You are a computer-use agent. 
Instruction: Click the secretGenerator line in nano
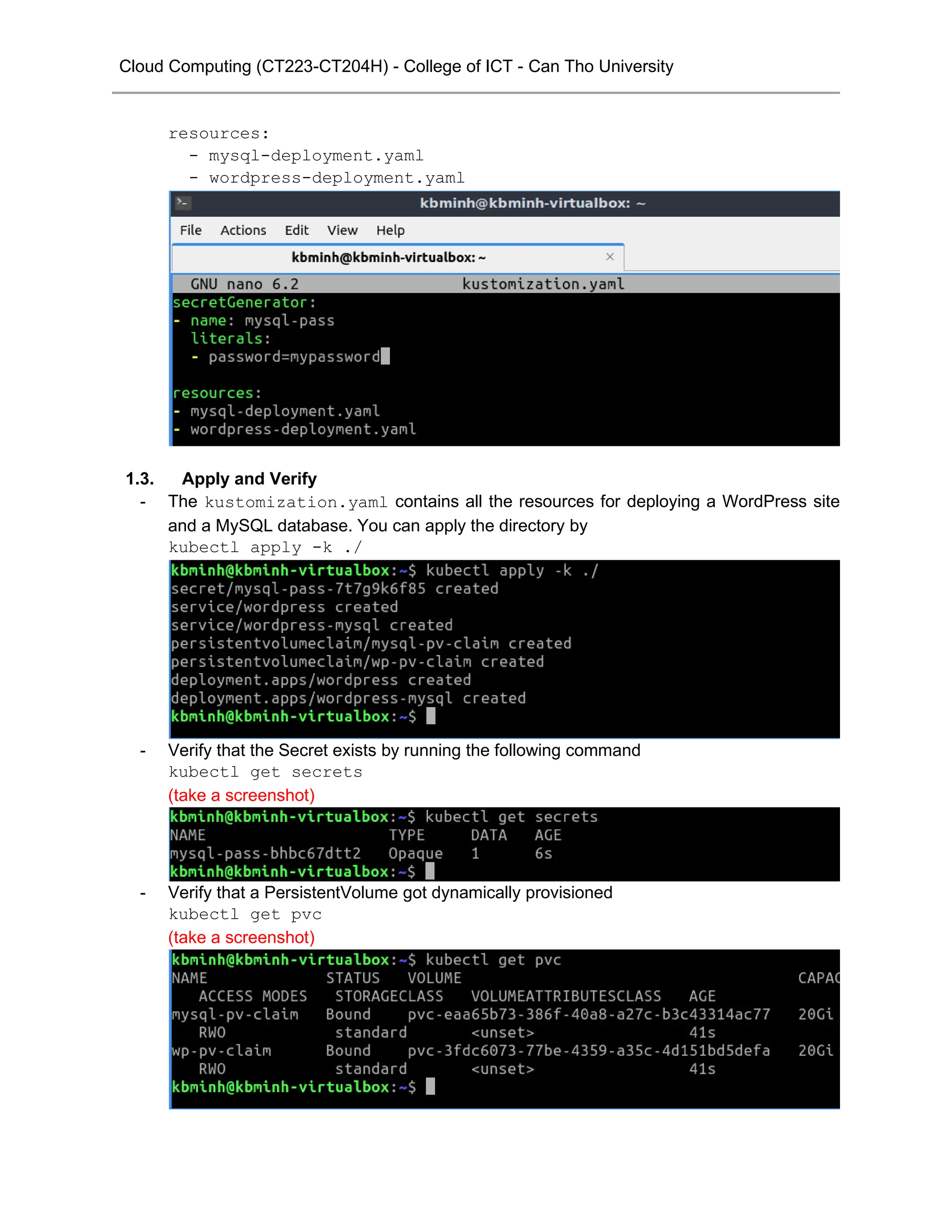[244, 302]
